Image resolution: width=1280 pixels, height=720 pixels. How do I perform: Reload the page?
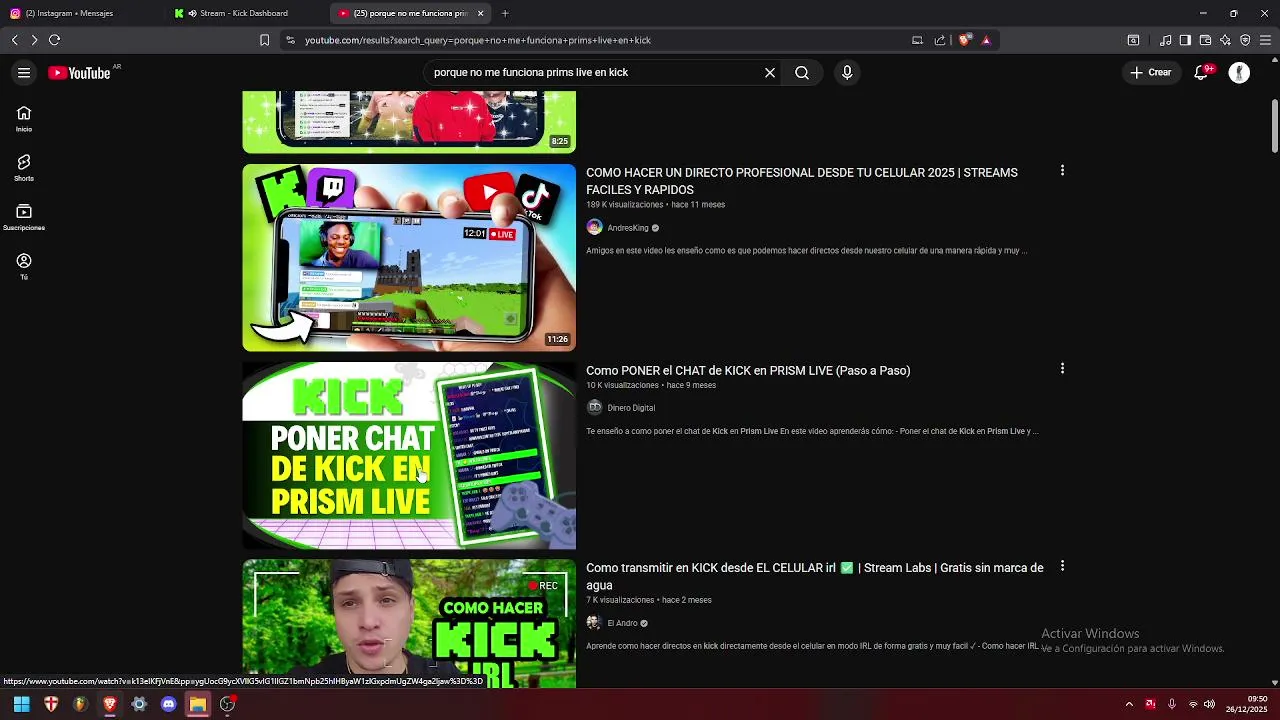[54, 40]
